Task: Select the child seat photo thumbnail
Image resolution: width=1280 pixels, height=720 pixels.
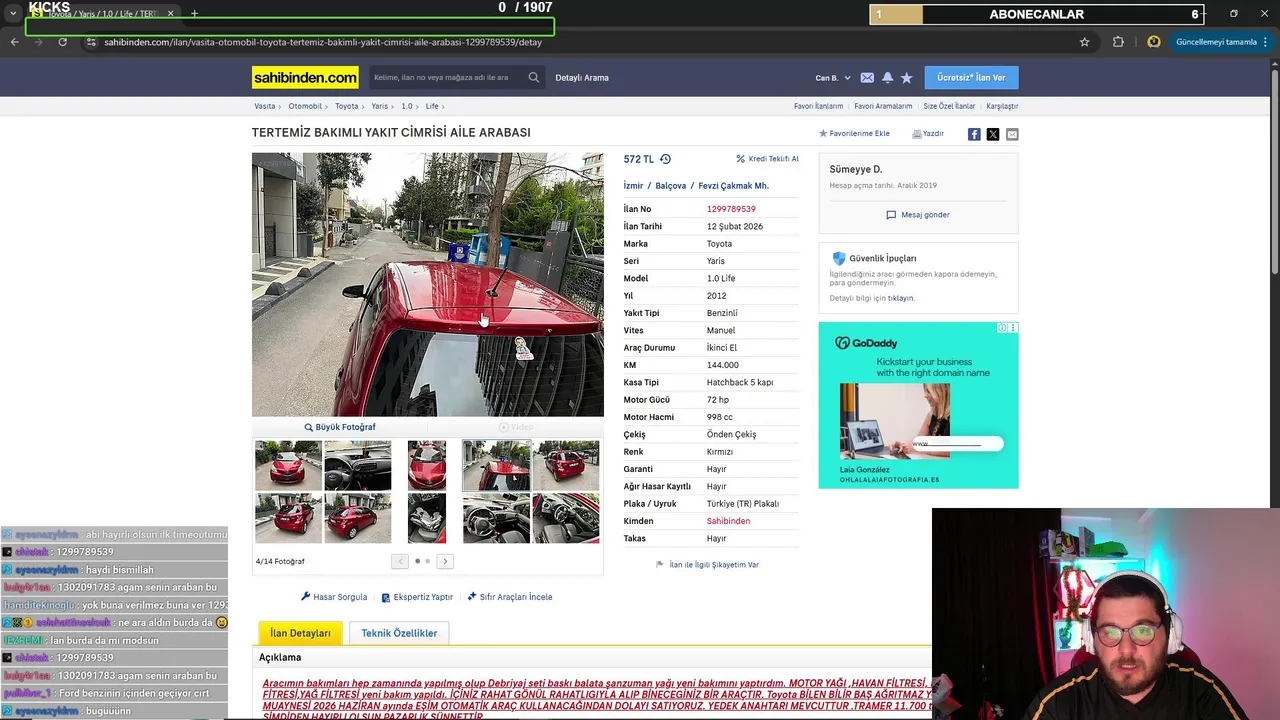Action: tap(427, 518)
